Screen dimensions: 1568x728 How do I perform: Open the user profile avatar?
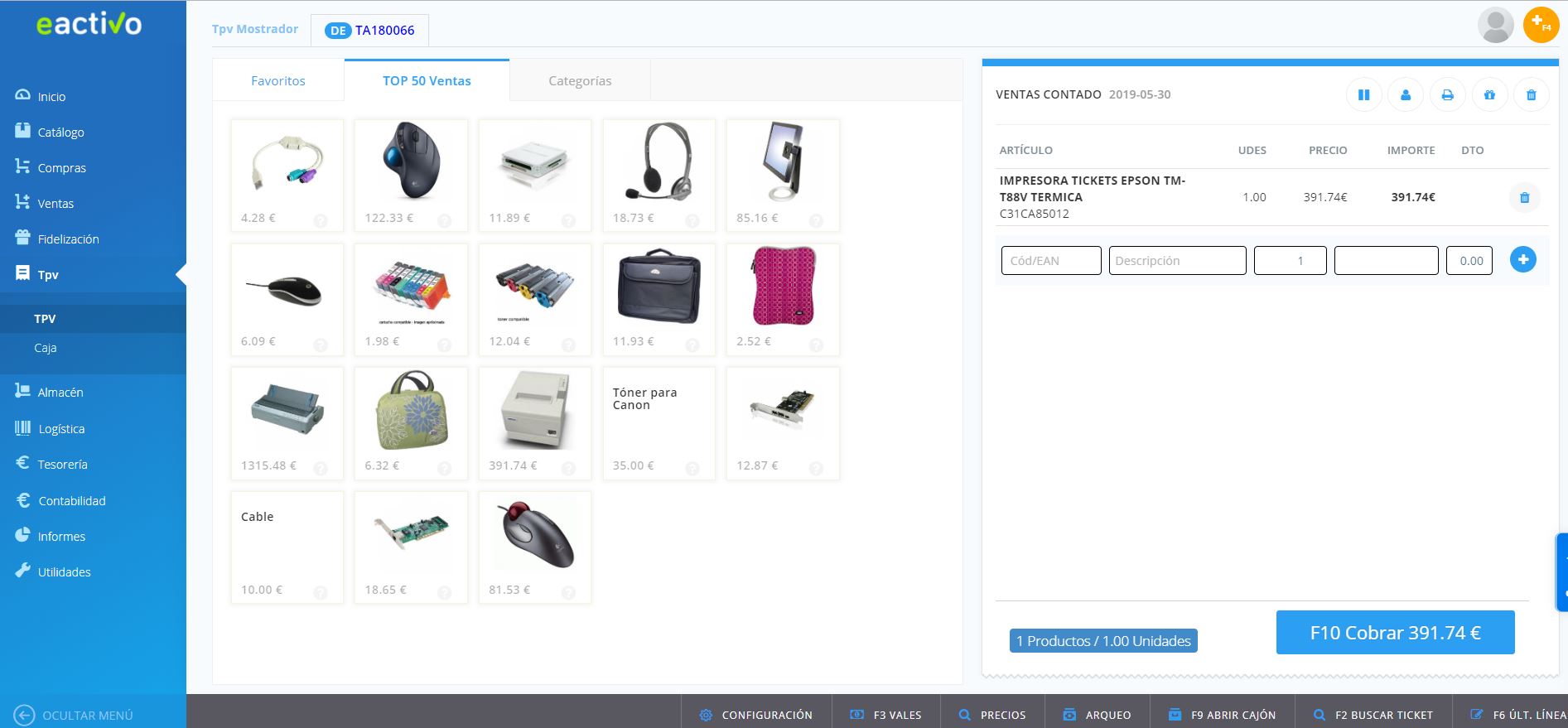[x=1496, y=25]
